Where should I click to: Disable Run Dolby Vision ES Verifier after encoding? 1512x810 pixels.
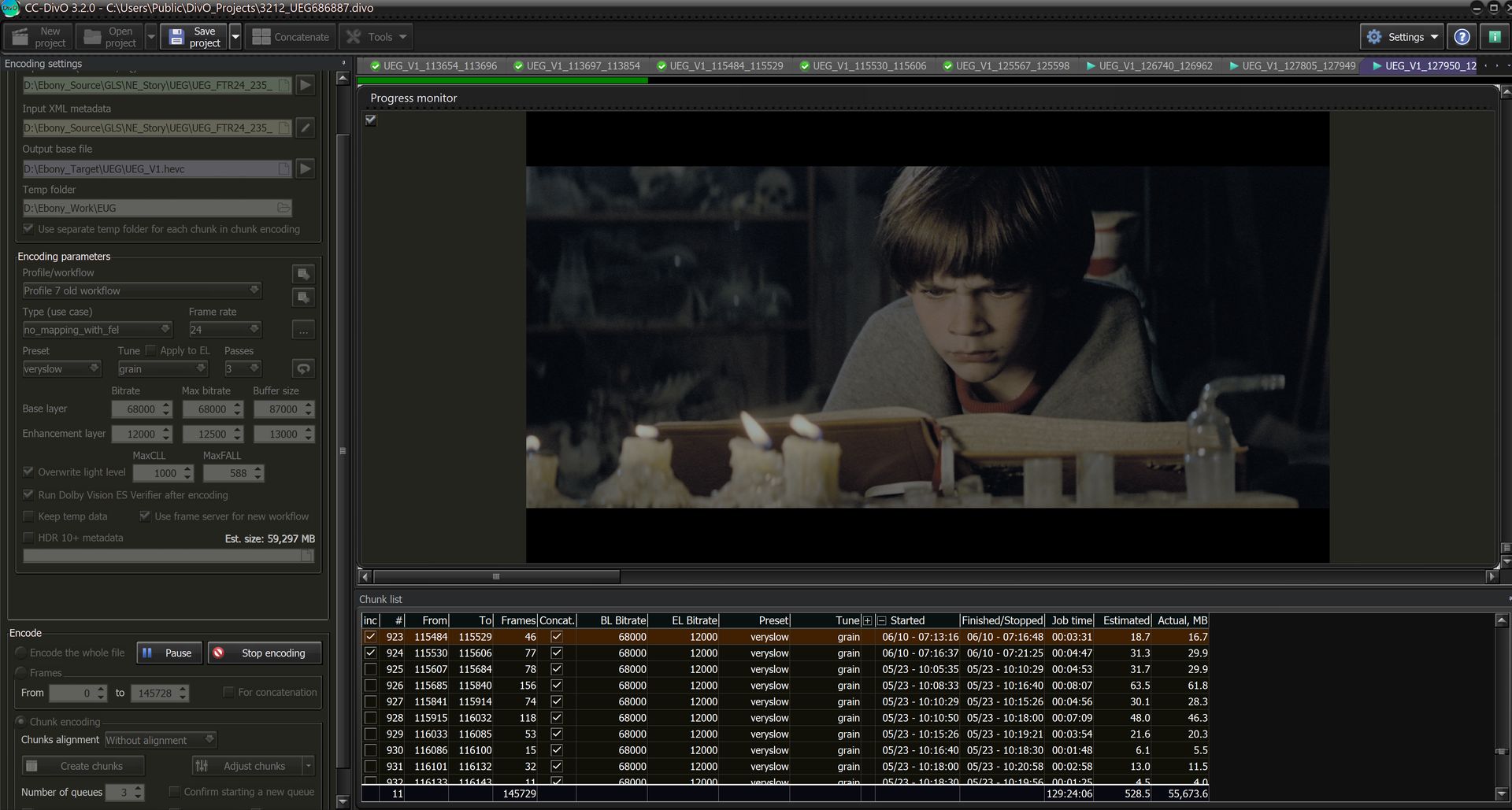pyautogui.click(x=28, y=494)
